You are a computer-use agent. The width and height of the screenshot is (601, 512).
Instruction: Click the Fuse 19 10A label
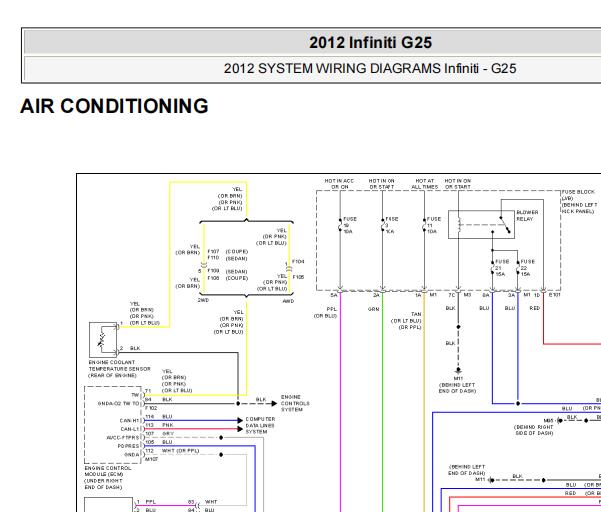pyautogui.click(x=349, y=225)
